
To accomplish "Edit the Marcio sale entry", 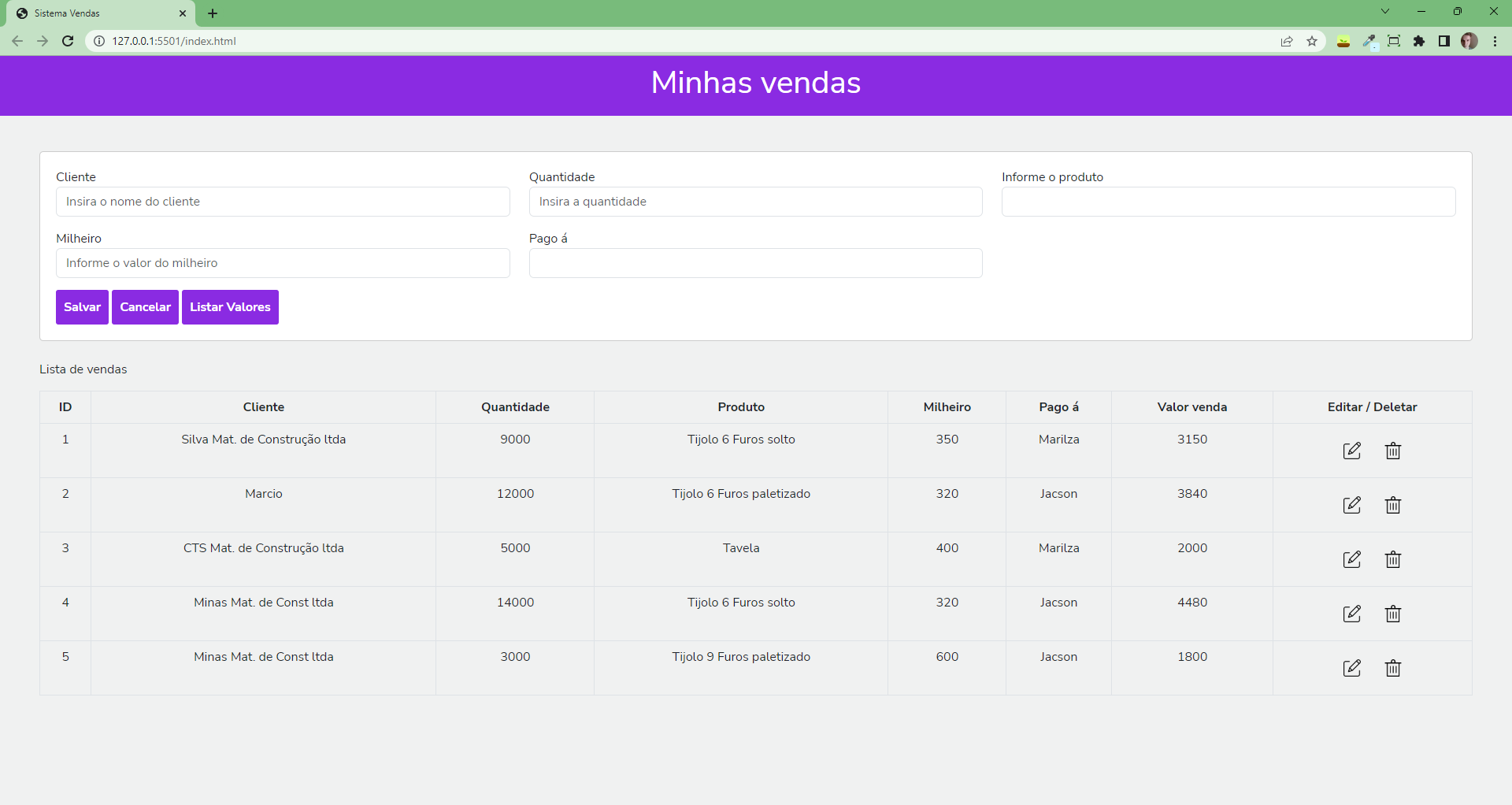I will coord(1351,505).
